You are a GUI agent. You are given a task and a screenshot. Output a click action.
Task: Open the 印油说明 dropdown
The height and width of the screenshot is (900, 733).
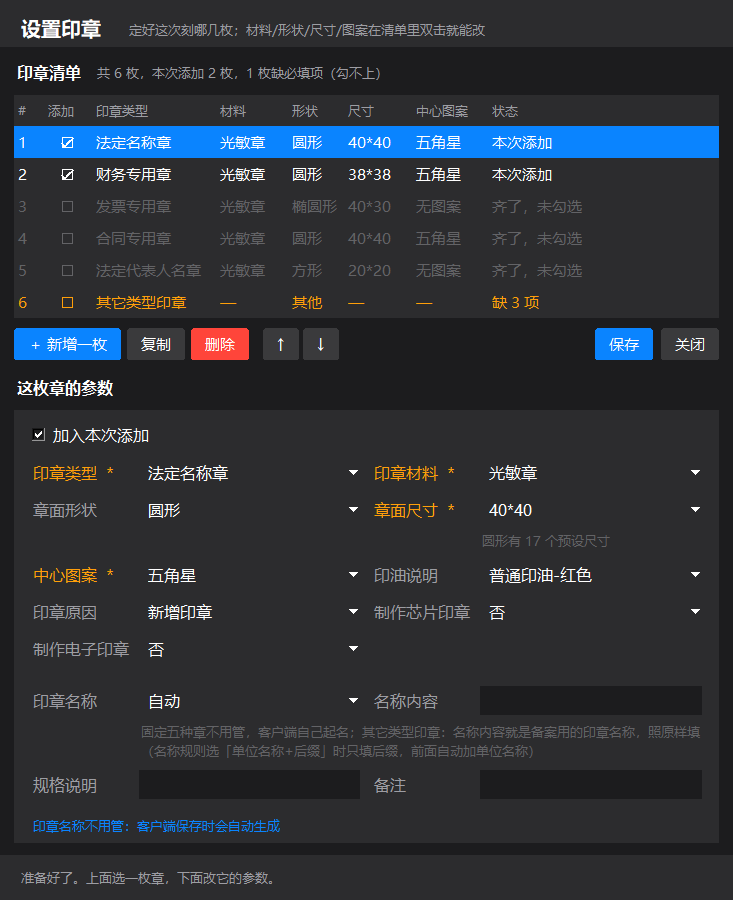click(x=592, y=575)
